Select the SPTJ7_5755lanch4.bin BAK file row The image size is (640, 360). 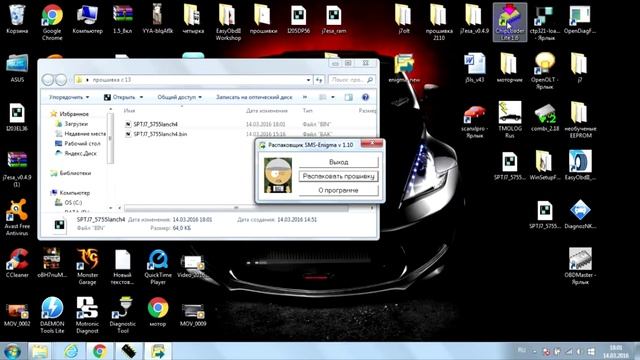coord(249,134)
